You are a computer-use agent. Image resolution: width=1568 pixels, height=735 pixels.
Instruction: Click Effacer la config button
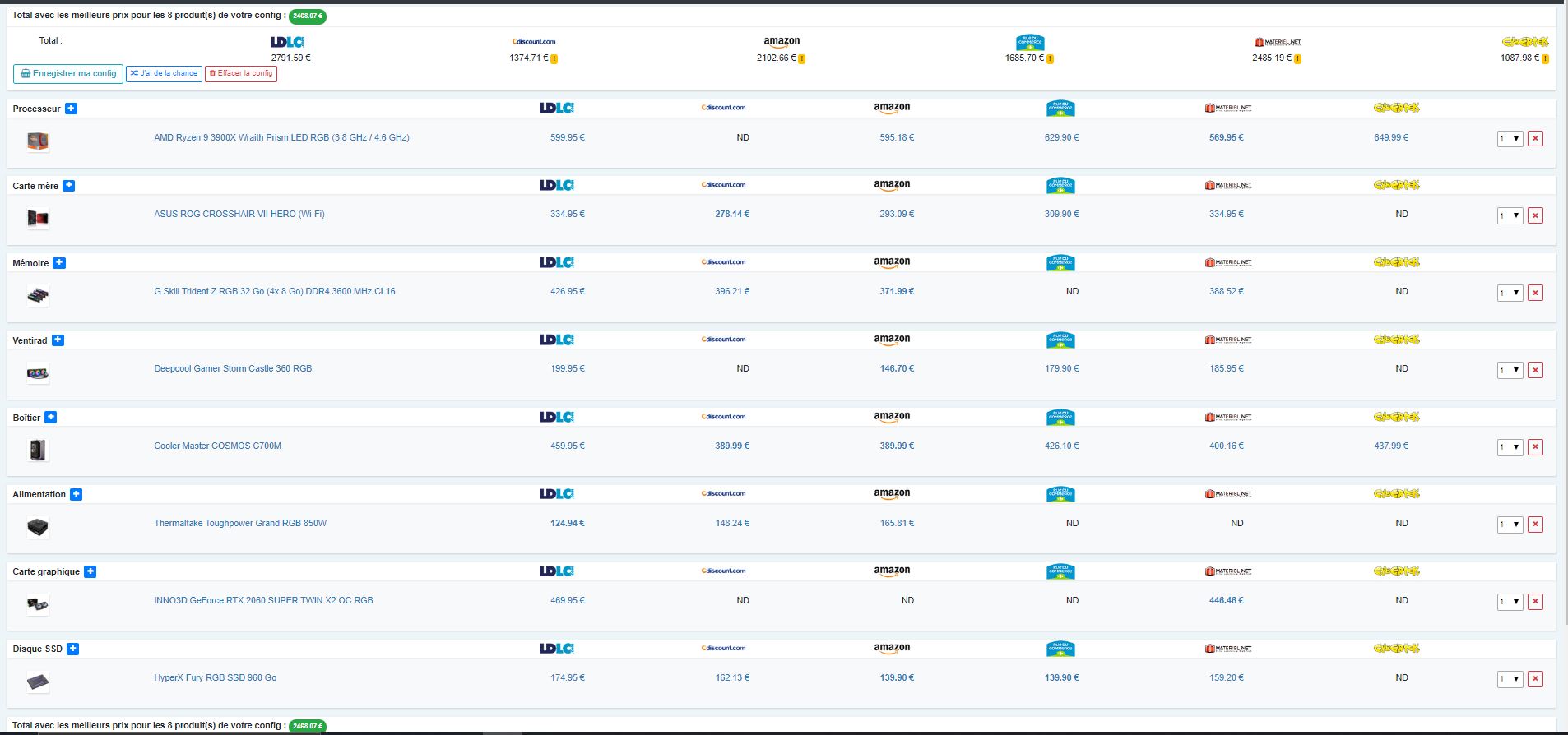point(241,73)
